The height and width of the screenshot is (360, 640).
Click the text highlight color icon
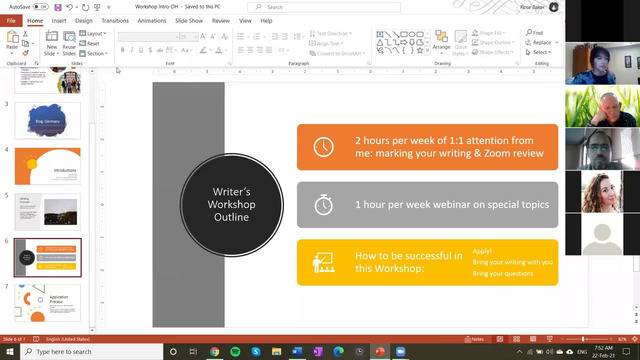click(203, 50)
